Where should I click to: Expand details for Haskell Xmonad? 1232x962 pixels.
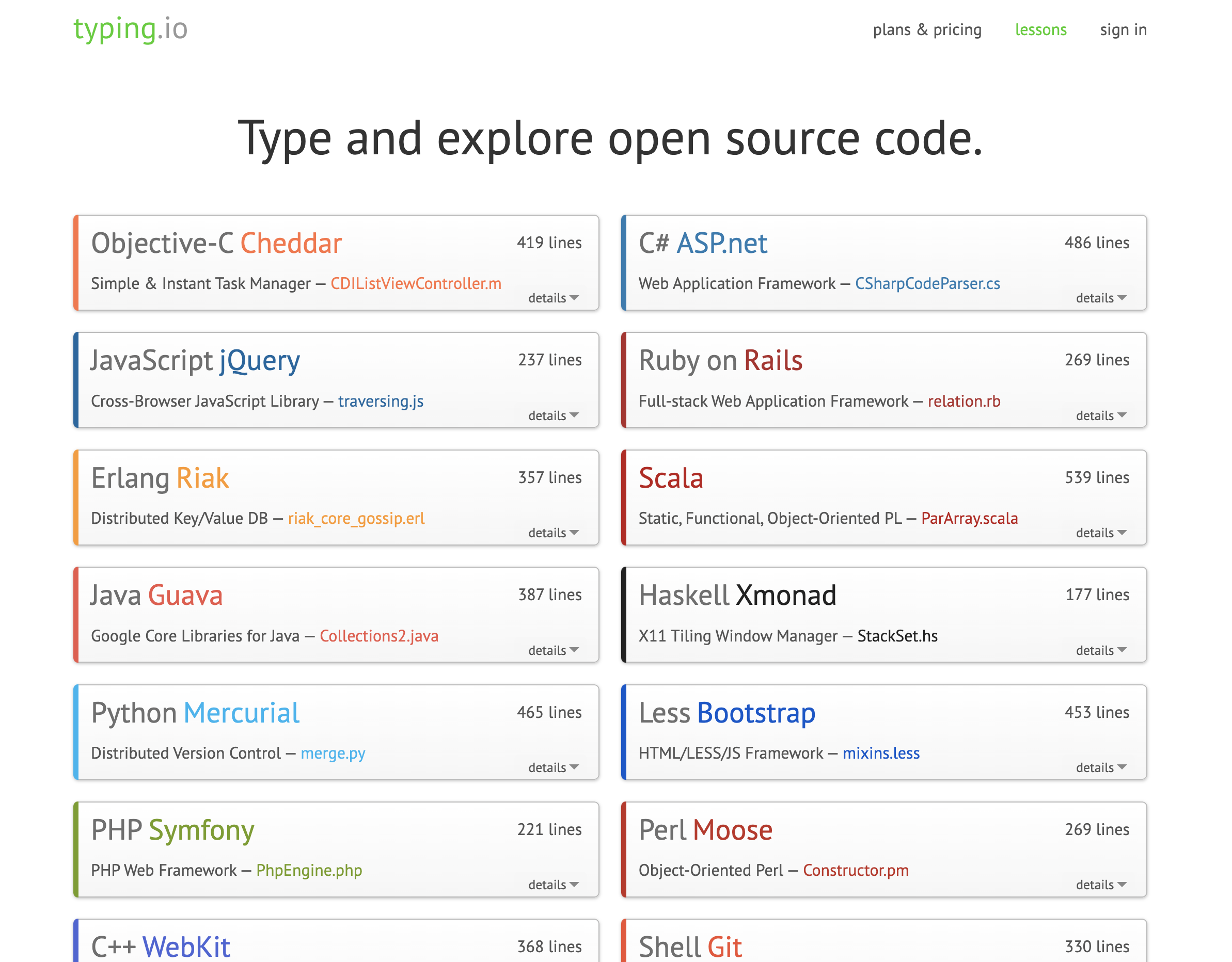click(1101, 650)
